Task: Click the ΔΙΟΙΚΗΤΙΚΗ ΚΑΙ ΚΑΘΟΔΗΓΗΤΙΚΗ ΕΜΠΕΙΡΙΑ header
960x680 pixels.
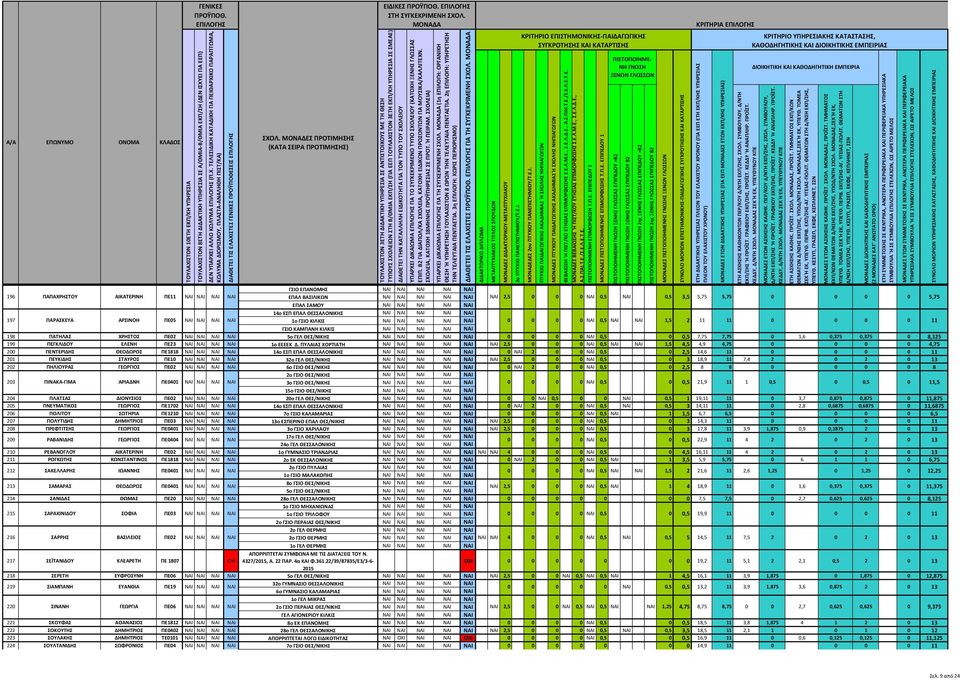Action: point(804,67)
